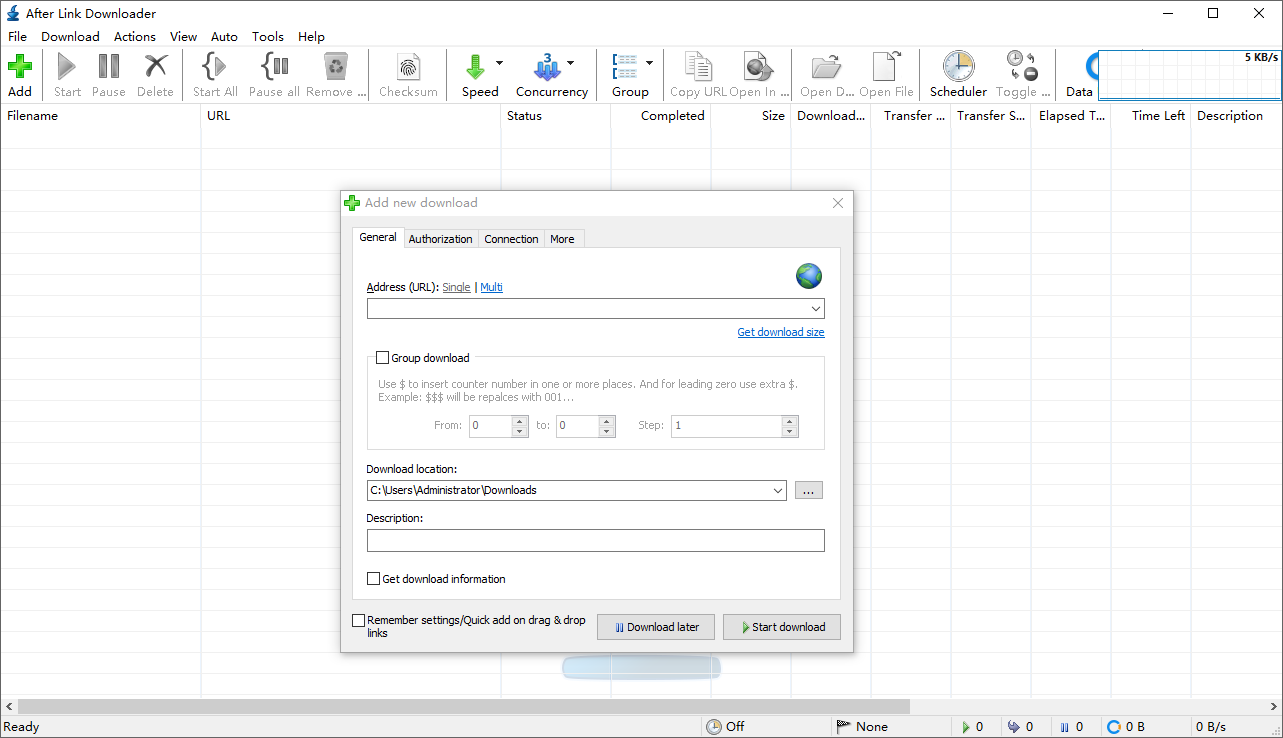Screen dimensions: 1283x738
Task: Click into the Description text field
Action: [x=596, y=541]
